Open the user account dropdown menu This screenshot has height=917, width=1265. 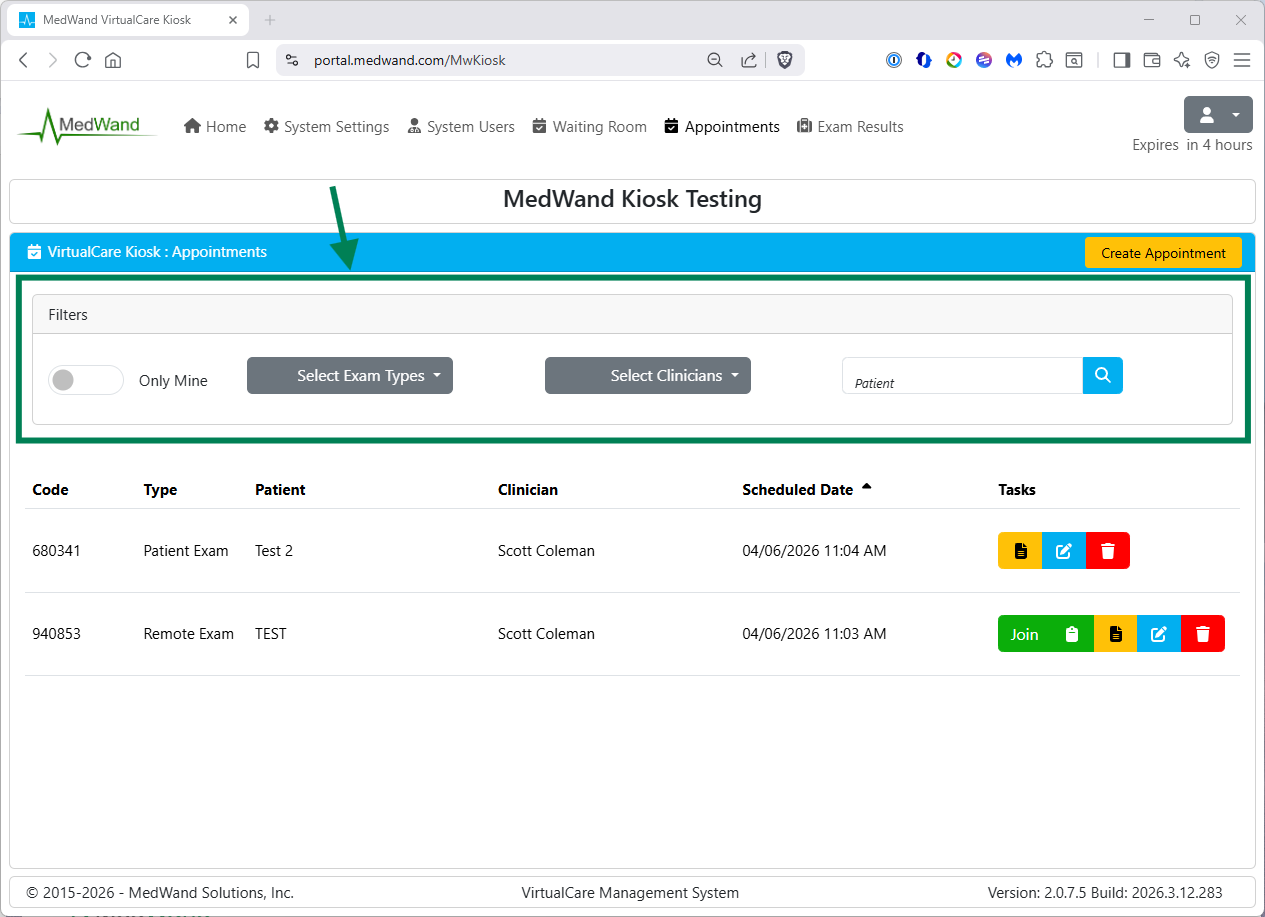tap(1217, 115)
